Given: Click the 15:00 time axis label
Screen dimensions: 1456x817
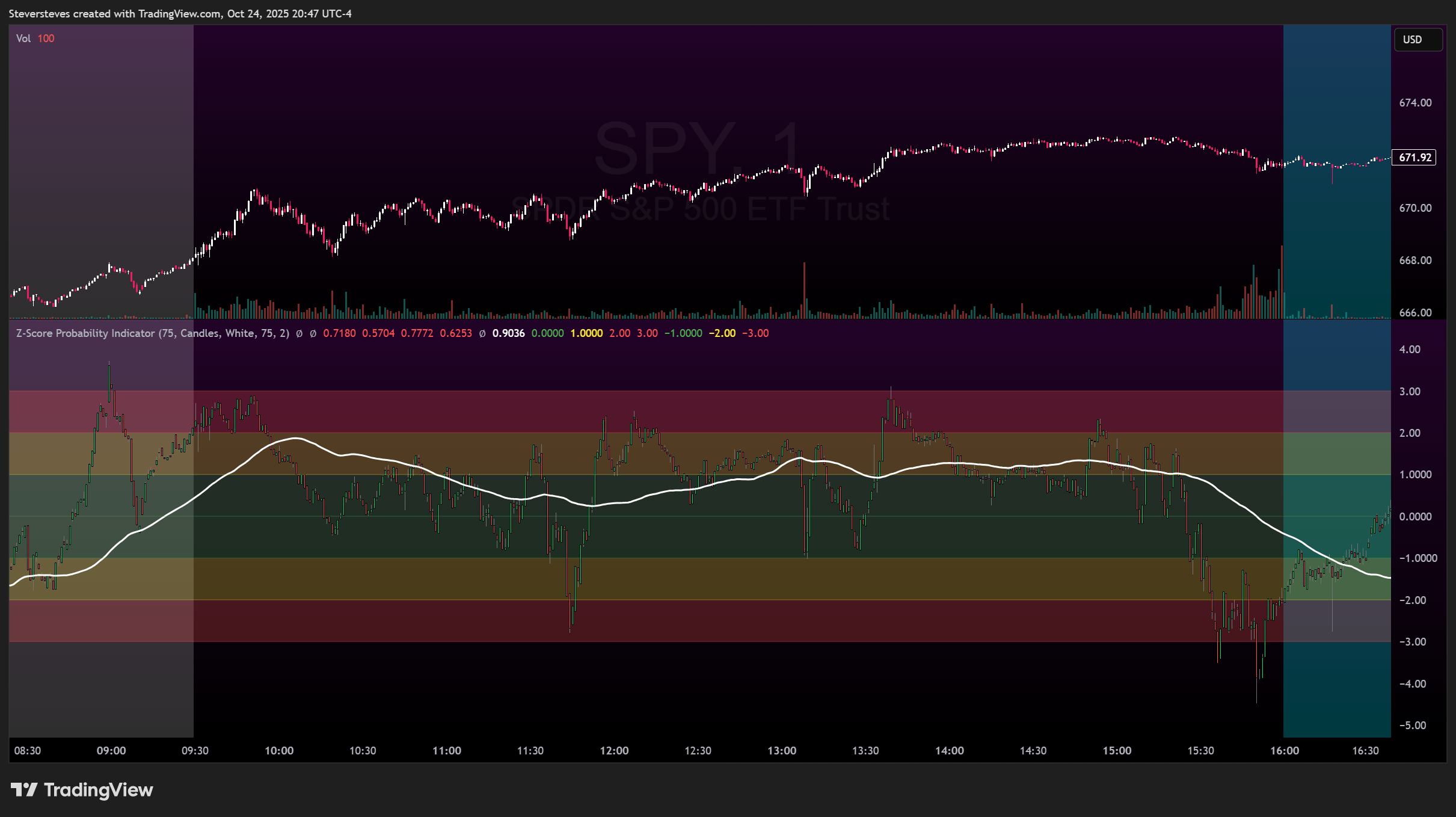Looking at the screenshot, I should [x=1117, y=751].
